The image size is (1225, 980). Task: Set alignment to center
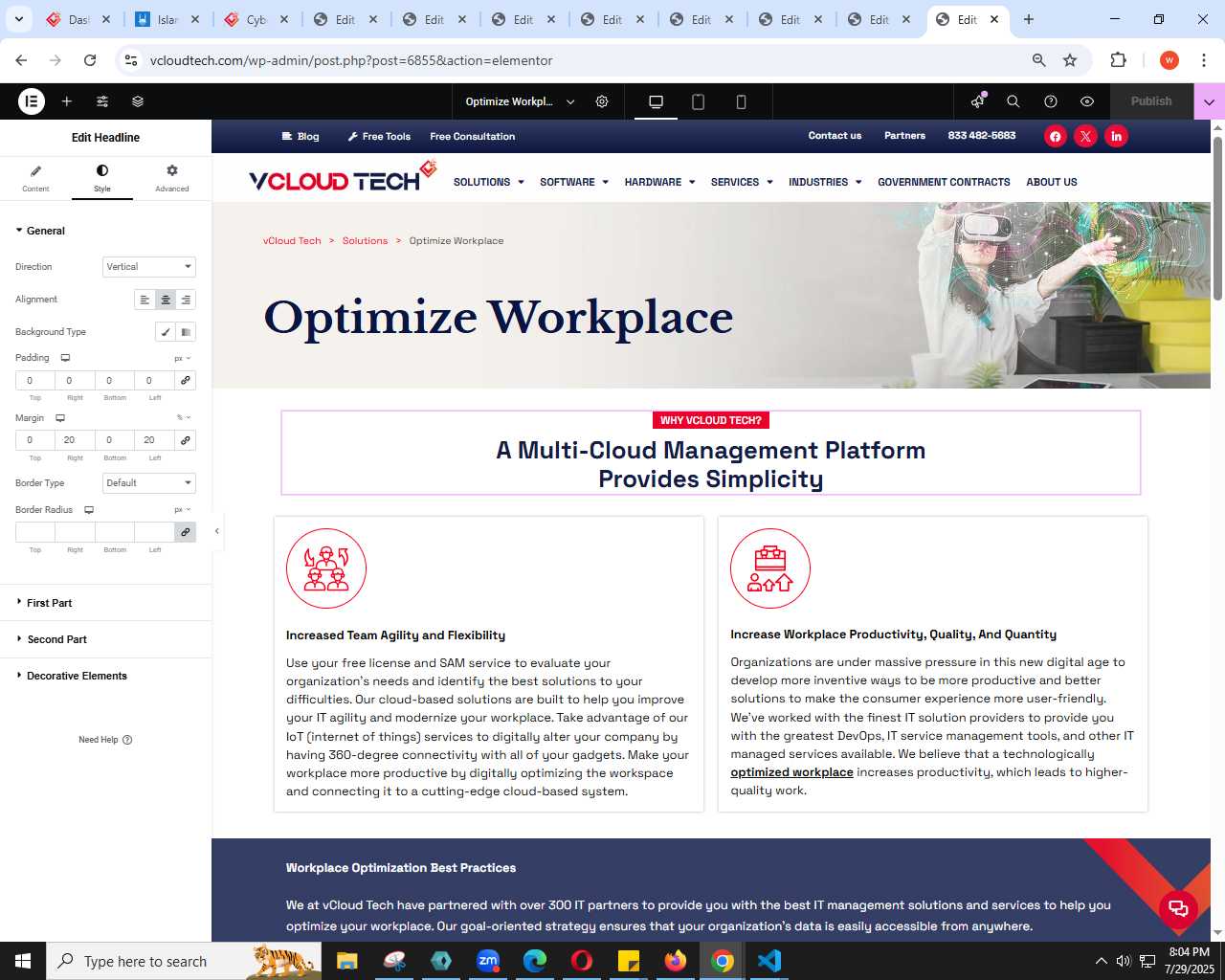click(x=166, y=300)
